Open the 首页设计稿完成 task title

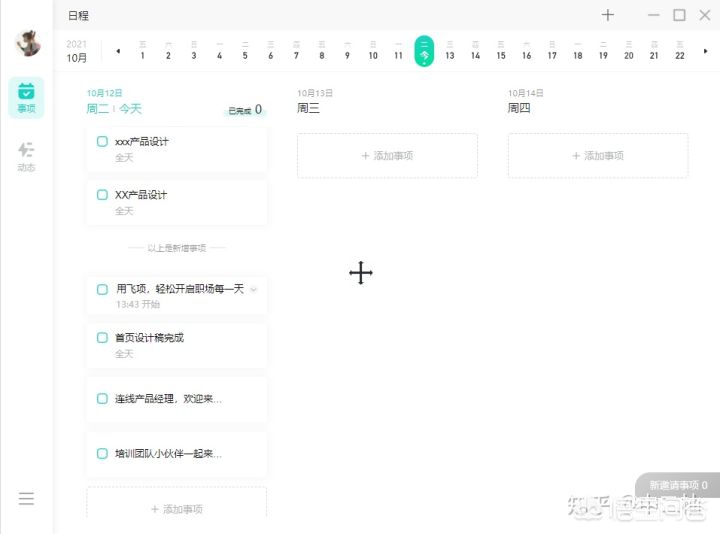pos(149,338)
